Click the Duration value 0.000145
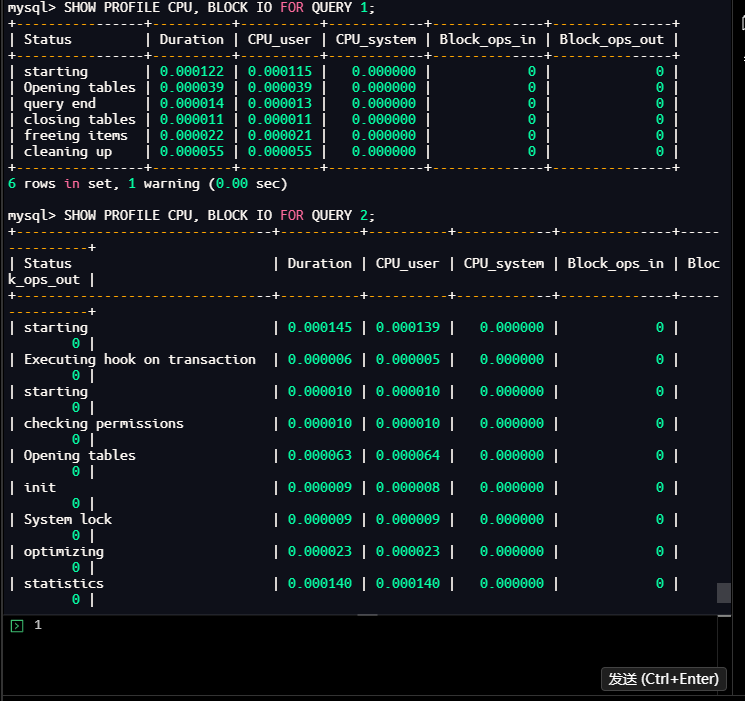Screen dimensions: 745x701 320,327
